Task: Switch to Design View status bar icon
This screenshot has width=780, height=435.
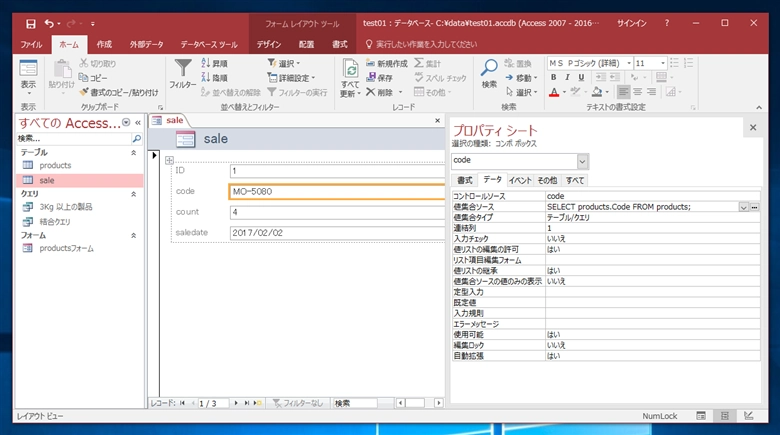Action: pos(749,416)
